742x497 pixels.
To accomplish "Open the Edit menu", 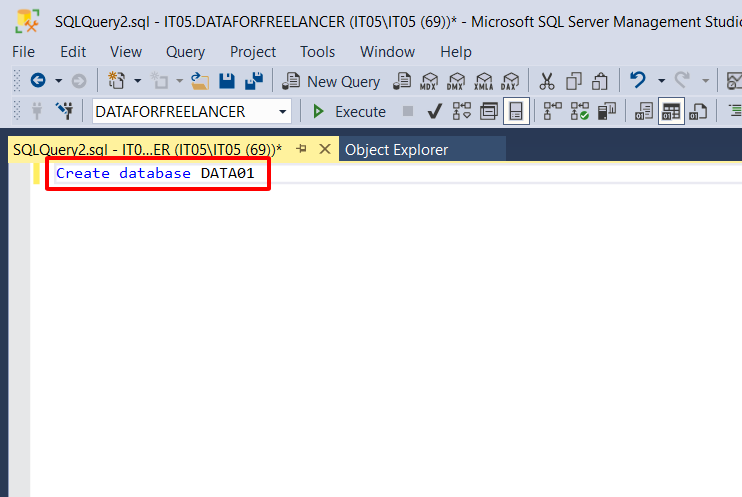I will (73, 52).
